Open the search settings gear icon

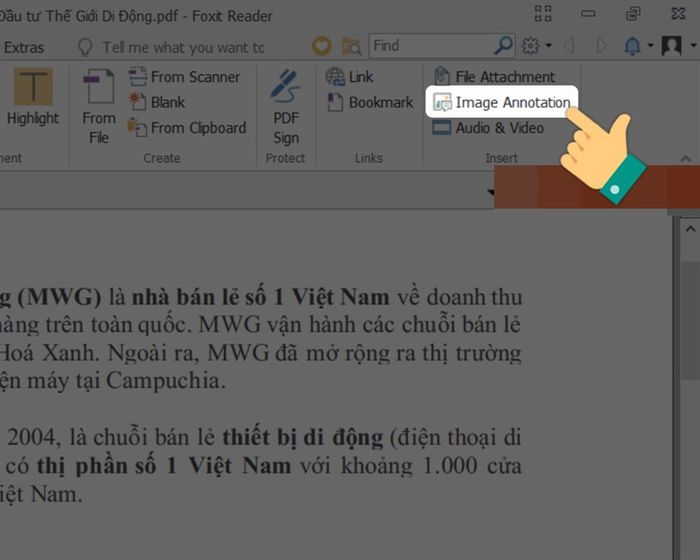click(530, 46)
